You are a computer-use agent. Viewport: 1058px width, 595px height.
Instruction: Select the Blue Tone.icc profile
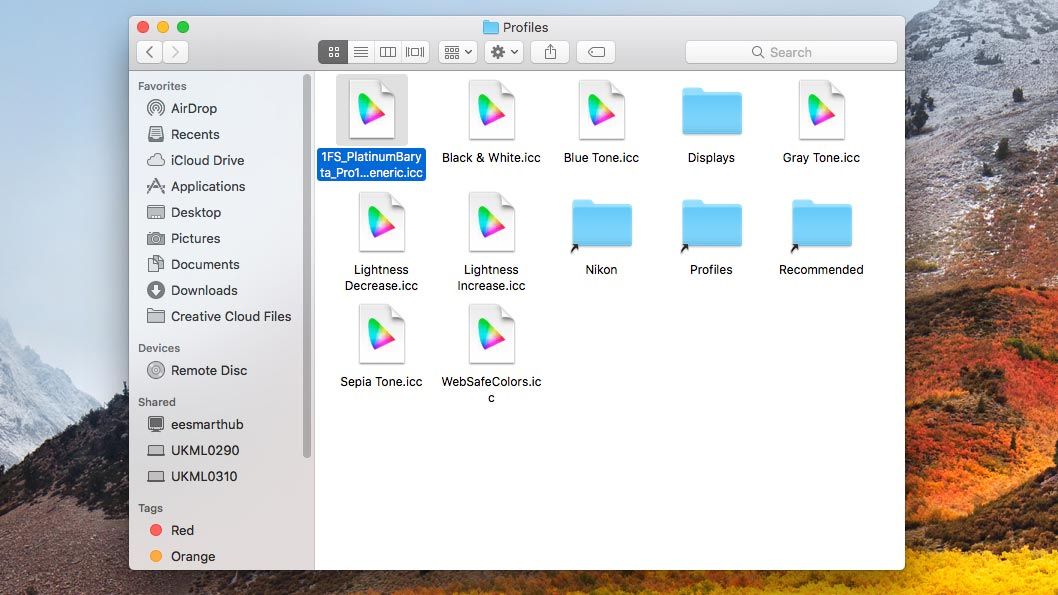pos(601,111)
